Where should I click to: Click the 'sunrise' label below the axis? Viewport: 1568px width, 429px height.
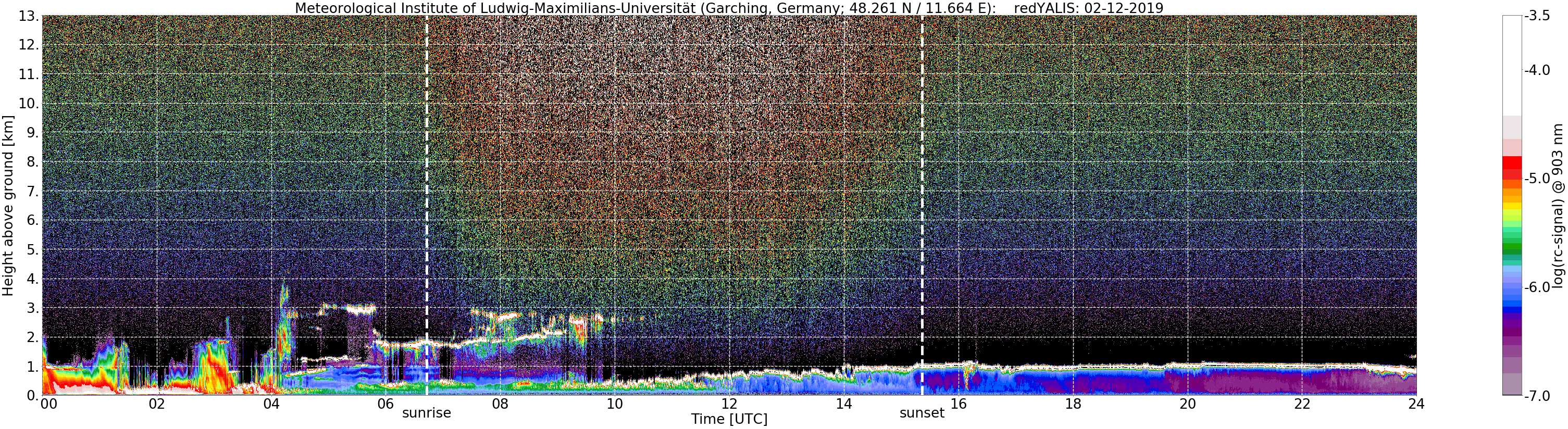click(427, 413)
